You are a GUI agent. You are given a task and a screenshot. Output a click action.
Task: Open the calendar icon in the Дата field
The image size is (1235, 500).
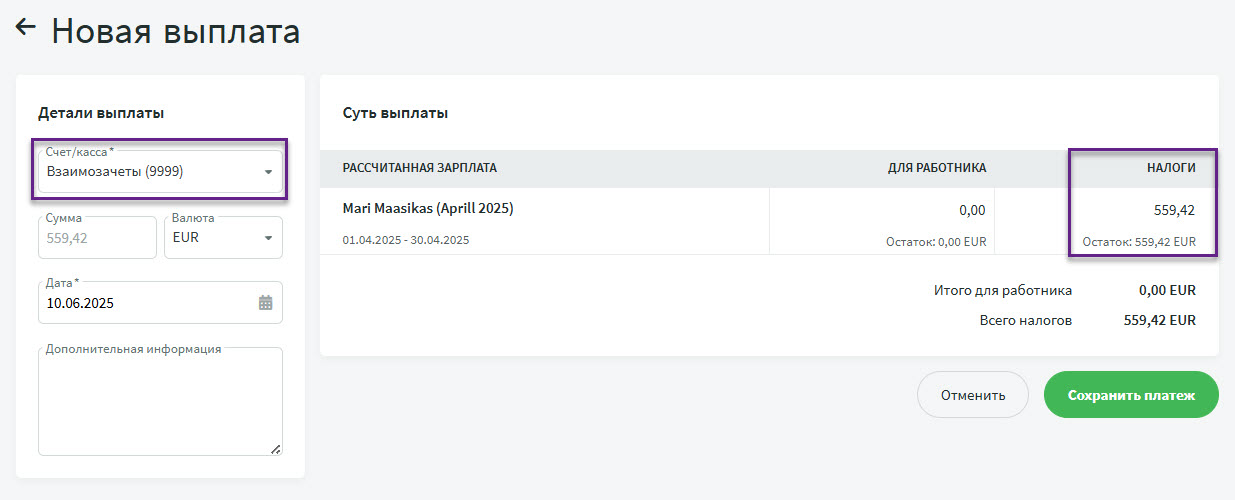tap(265, 302)
